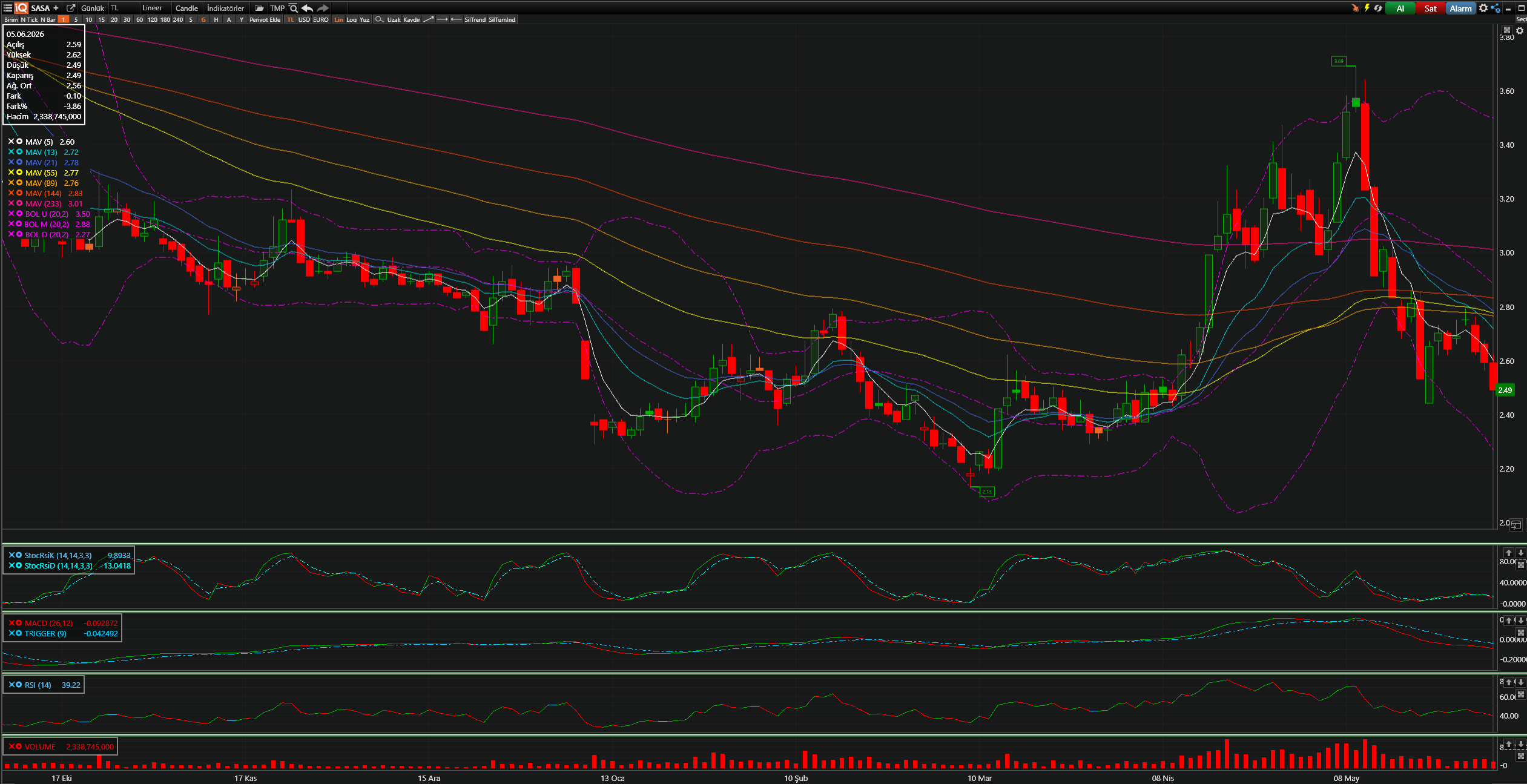Click the blue Alarm button
Screen dimensions: 1527x784
(1460, 8)
